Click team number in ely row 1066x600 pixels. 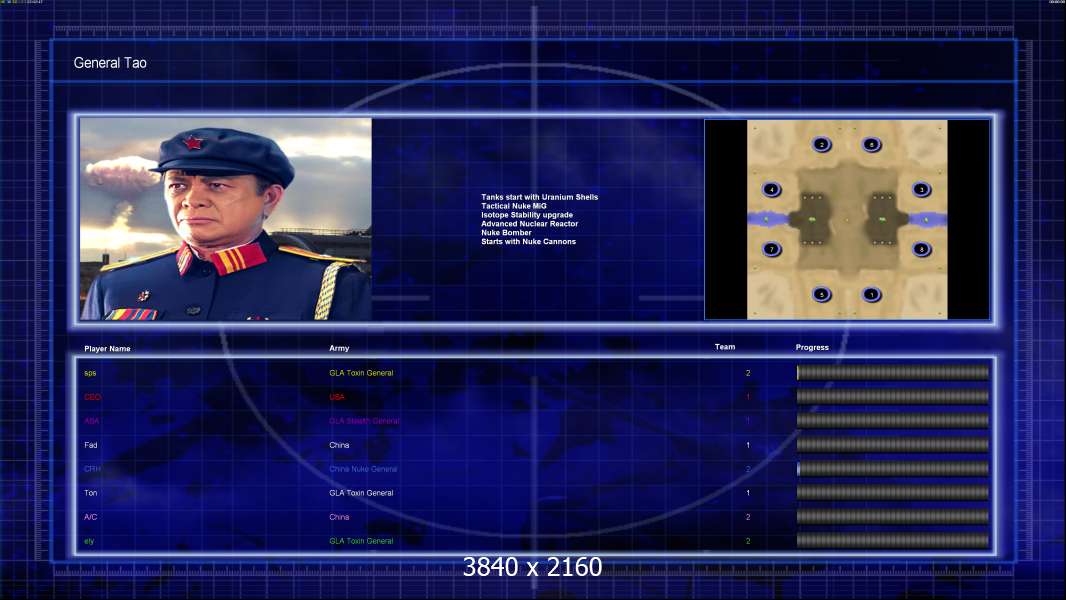tap(748, 541)
